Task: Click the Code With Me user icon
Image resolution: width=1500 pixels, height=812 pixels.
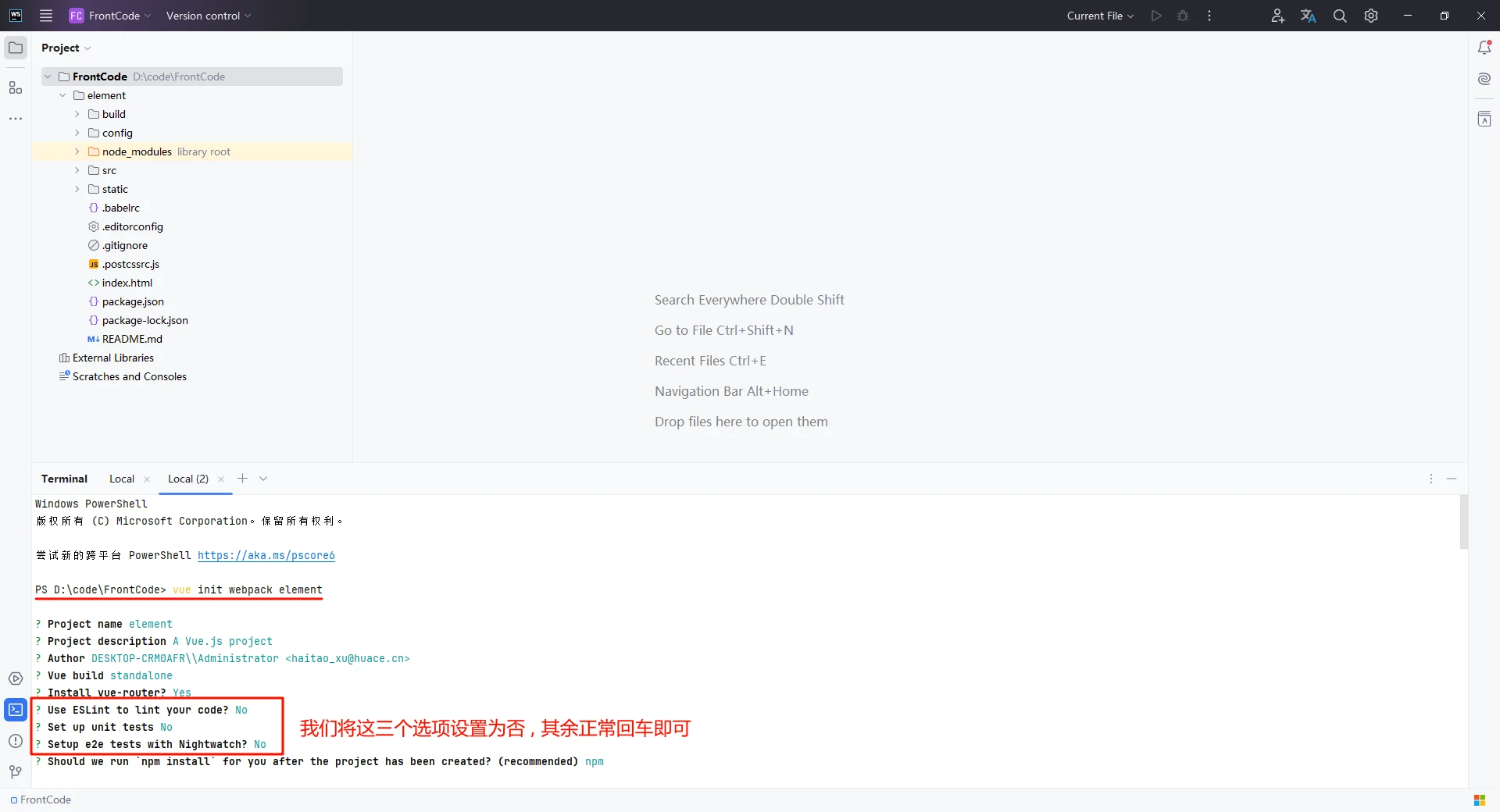Action: pos(1277,16)
